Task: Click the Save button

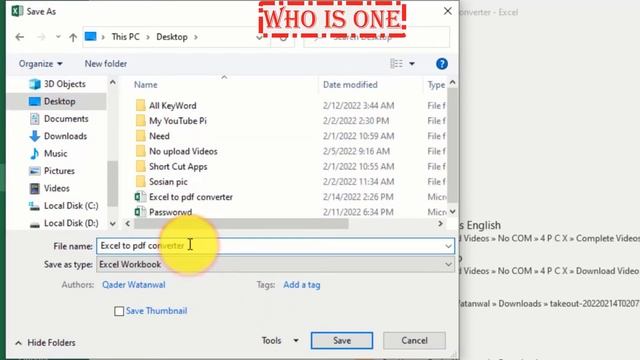Action: point(342,340)
